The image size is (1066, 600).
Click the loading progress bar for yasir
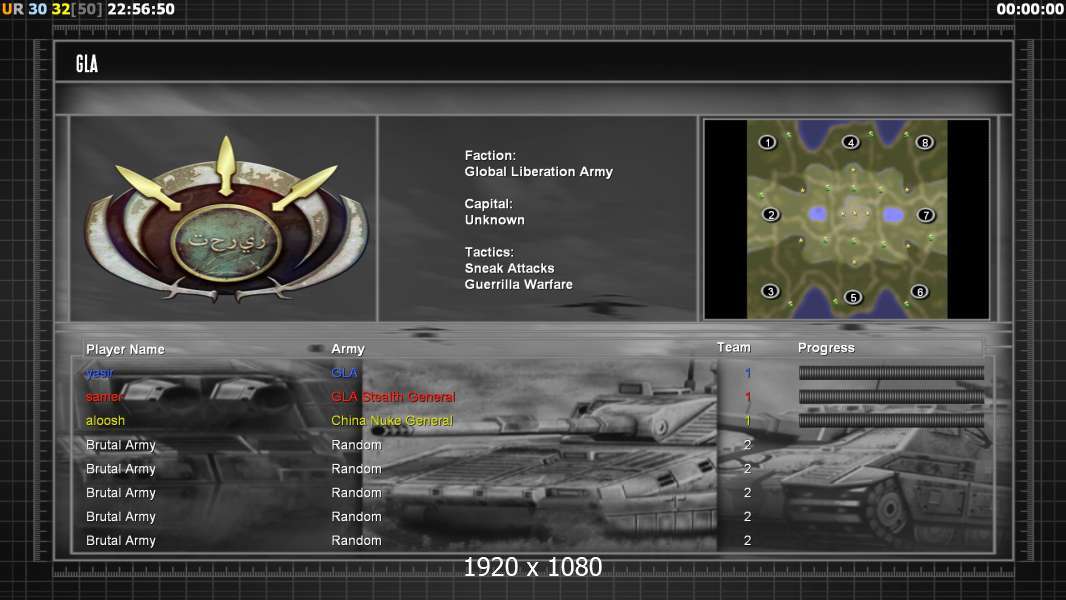[891, 372]
